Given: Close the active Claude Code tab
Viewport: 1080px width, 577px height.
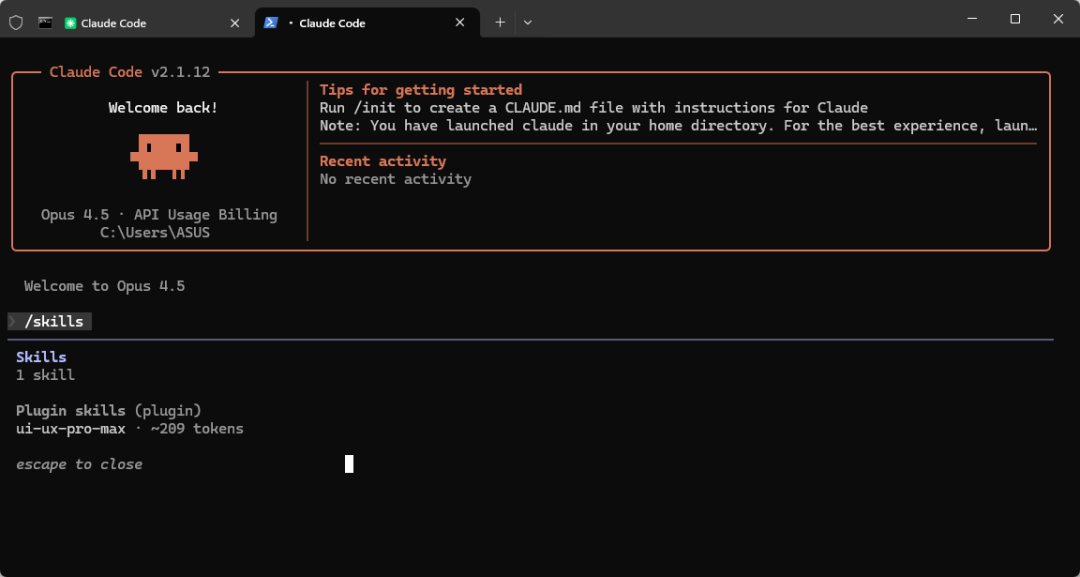Looking at the screenshot, I should pos(460,23).
